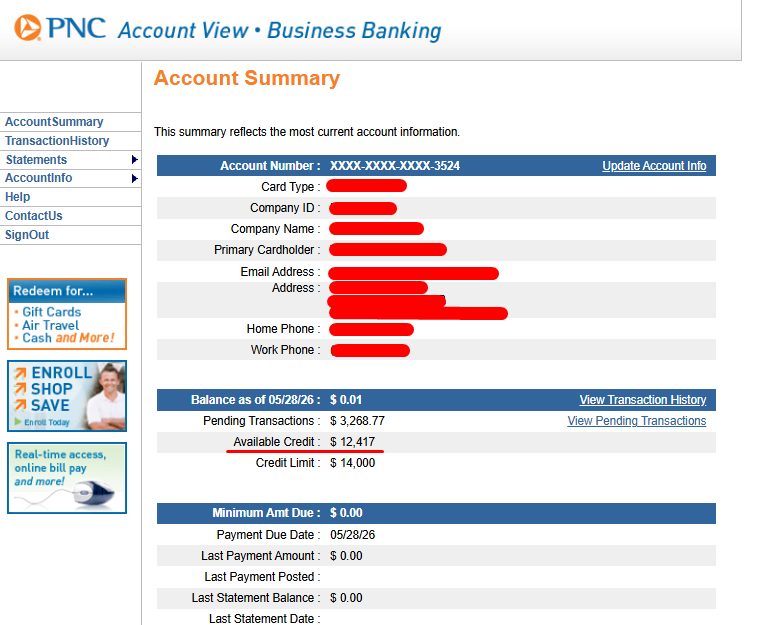The image size is (770, 625).
Task: Select account number XXXX-XXXX-XXXX-3524
Action: pos(395,166)
